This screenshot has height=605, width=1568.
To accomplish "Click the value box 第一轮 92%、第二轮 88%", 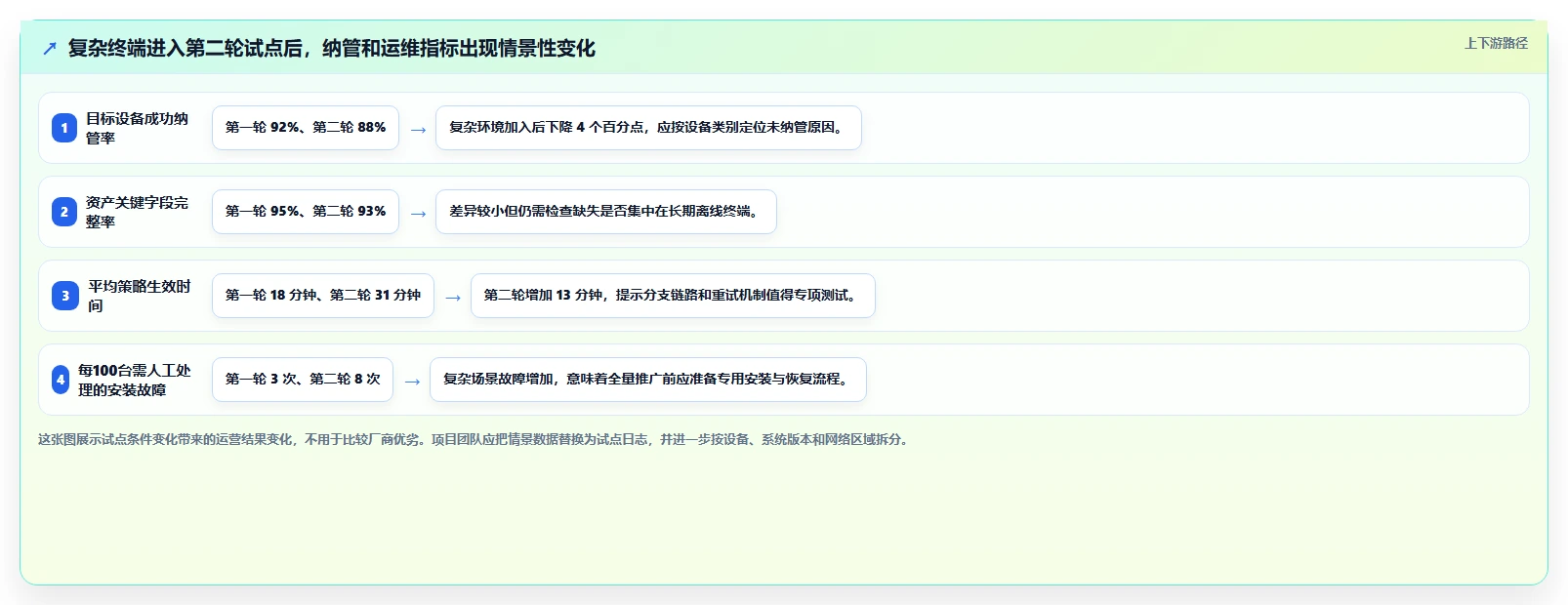I will (x=306, y=128).
